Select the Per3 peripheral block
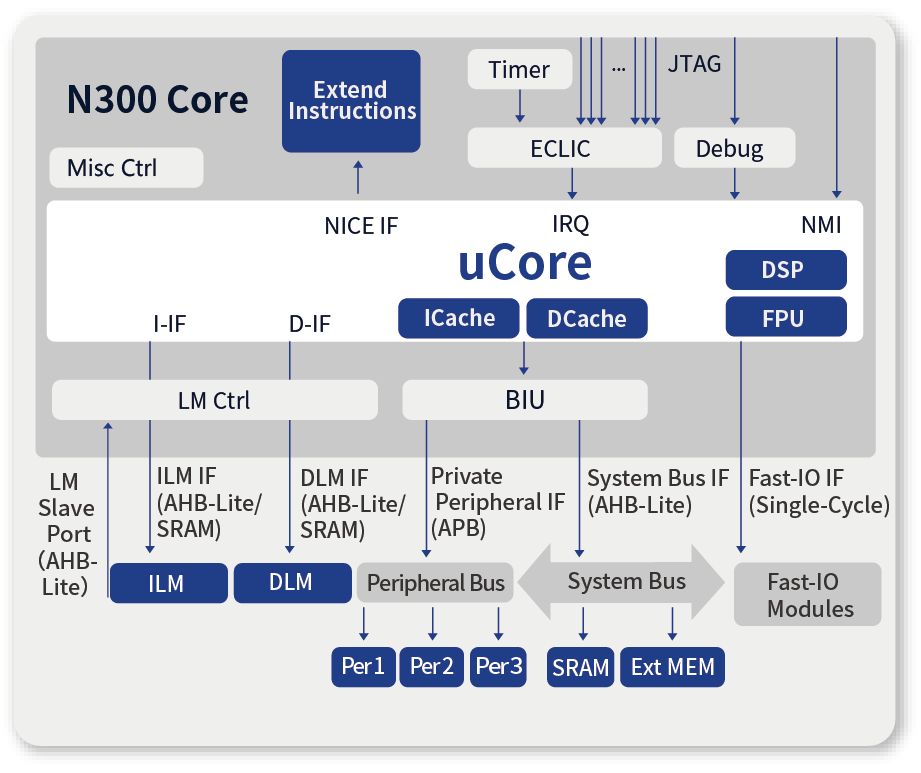921x773 pixels. 499,667
